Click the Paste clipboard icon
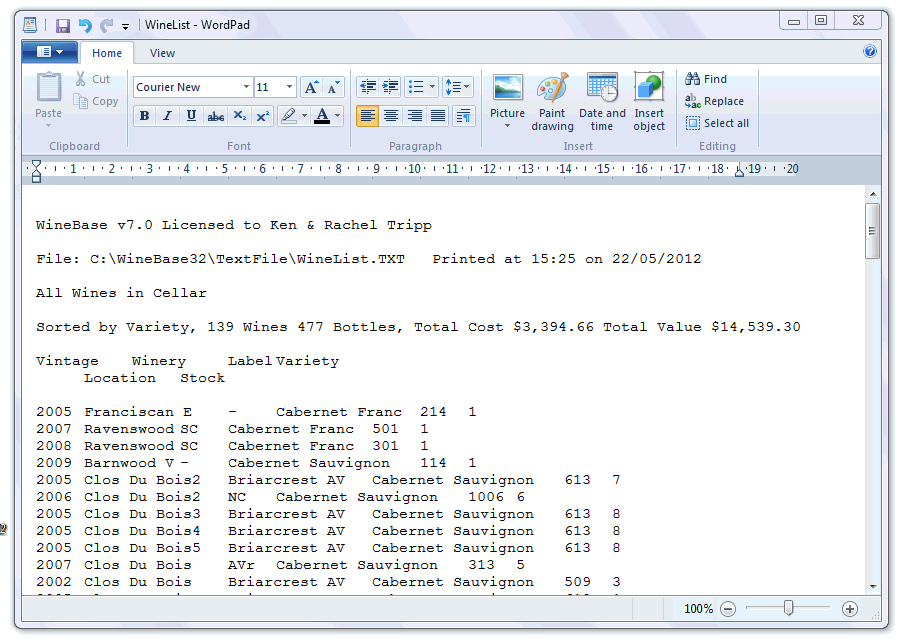Screen dimensions: 901x639 (48, 87)
